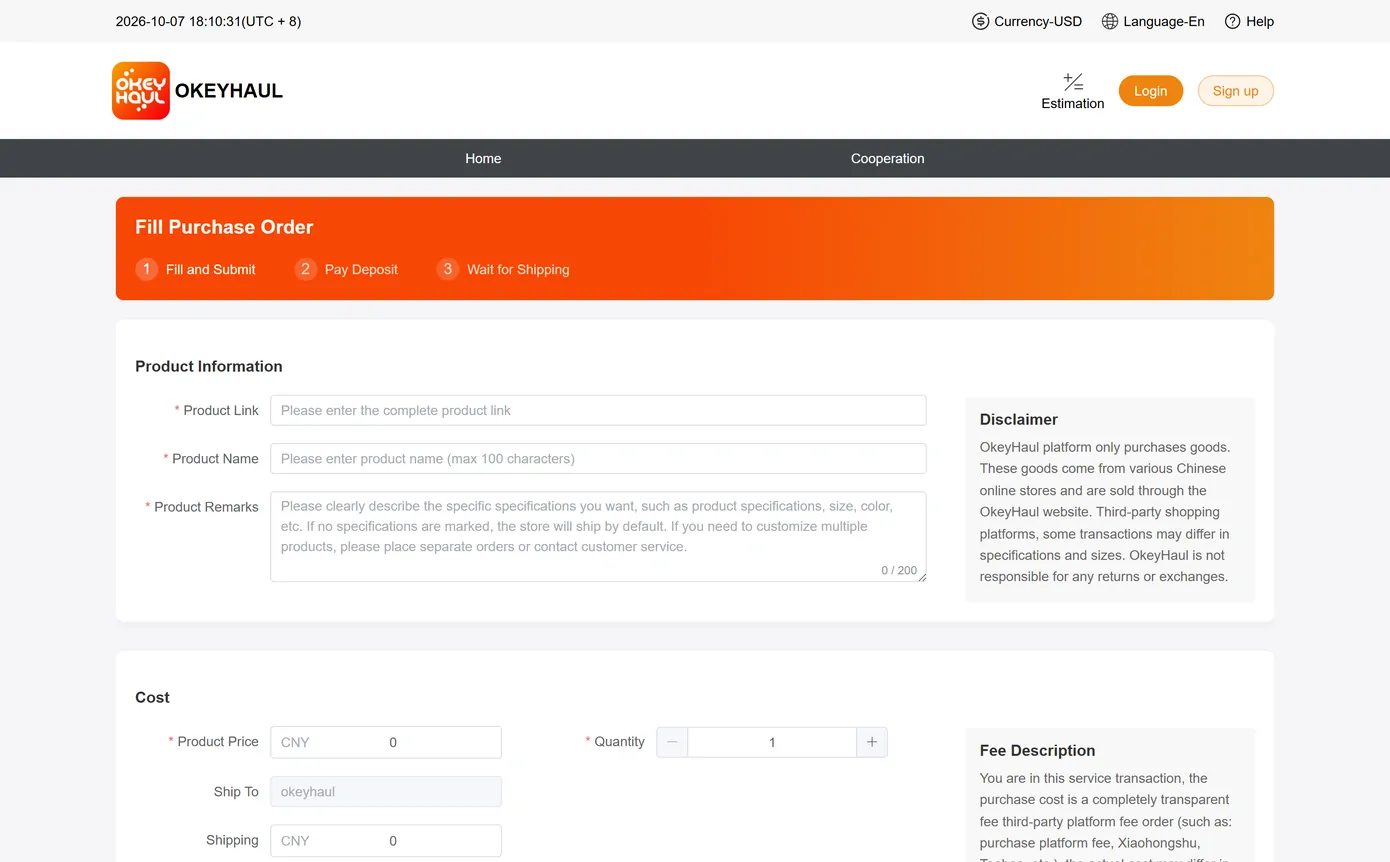The image size is (1390, 862).
Task: Click the Disclaimer heading
Action: pyautogui.click(x=1019, y=419)
